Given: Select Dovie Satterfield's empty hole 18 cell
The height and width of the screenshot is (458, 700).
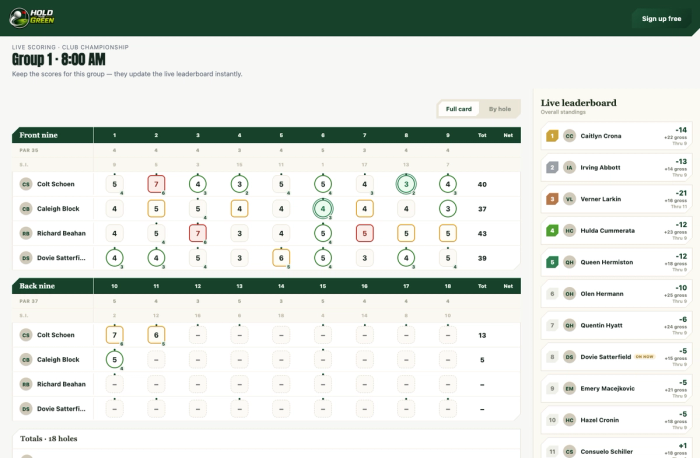Looking at the screenshot, I should tap(448, 408).
